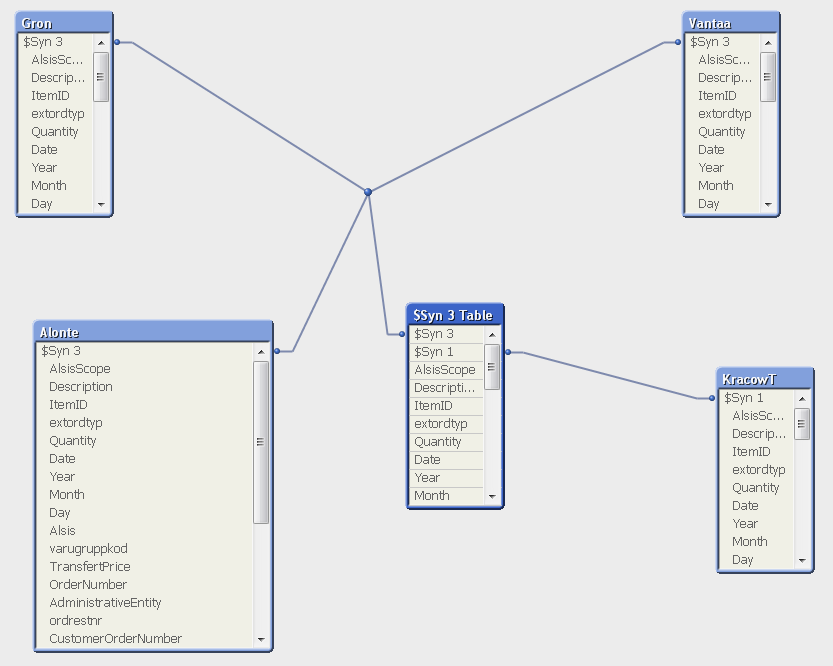This screenshot has width=833, height=666.
Task: Click scroll up arrow in KracowT table
Action: click(x=802, y=398)
